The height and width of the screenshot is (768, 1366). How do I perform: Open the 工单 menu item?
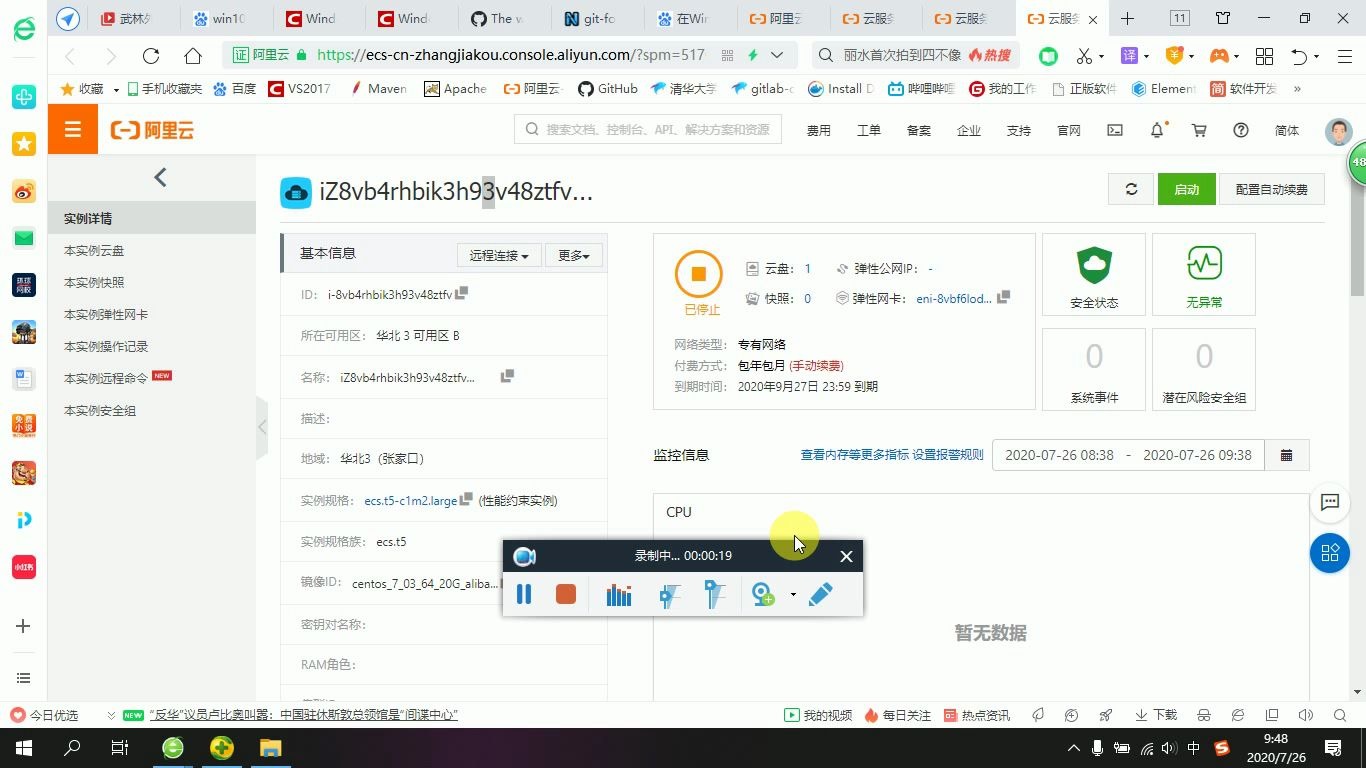(868, 130)
